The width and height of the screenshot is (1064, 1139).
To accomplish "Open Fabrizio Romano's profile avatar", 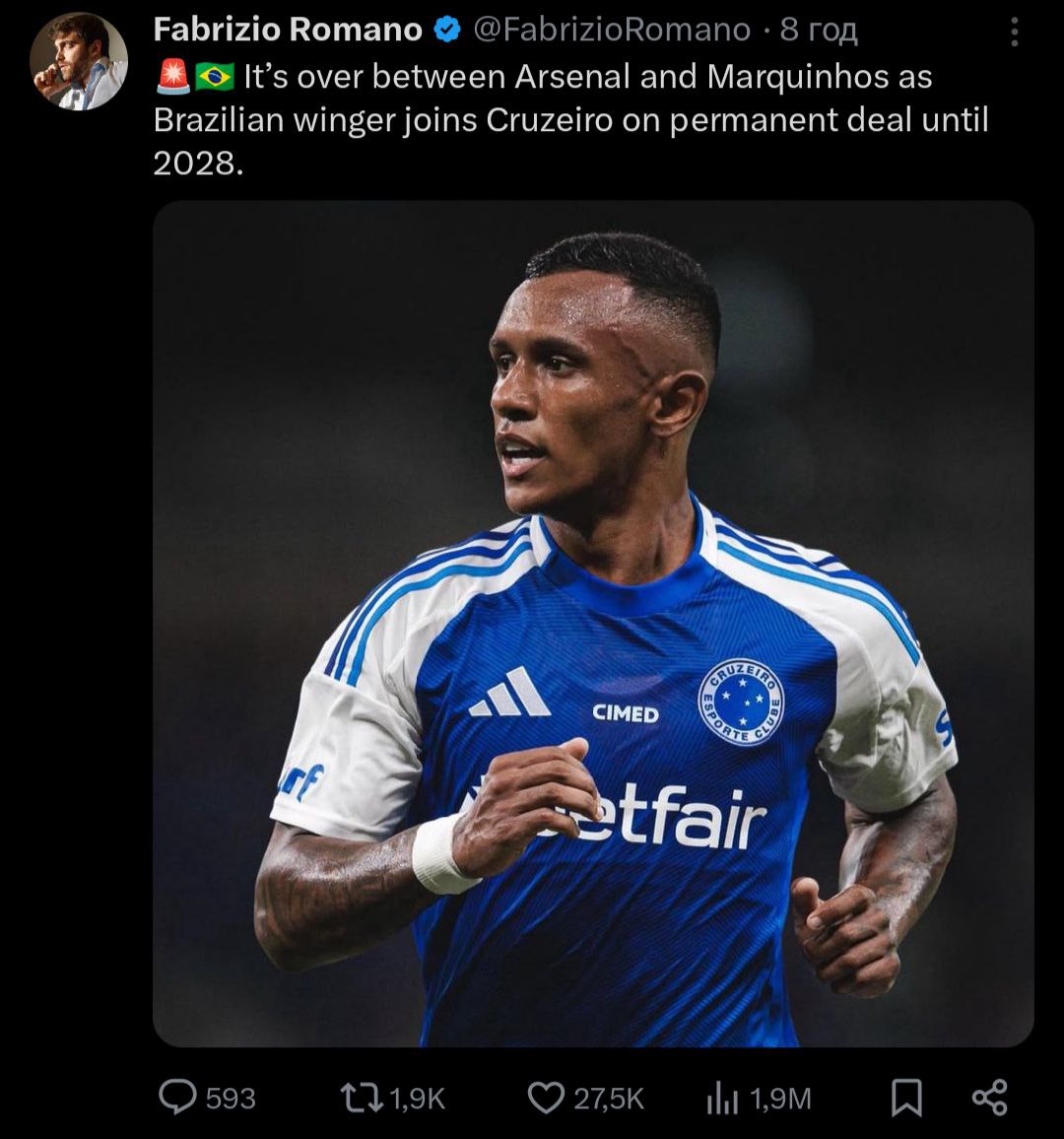I will click(x=78, y=61).
